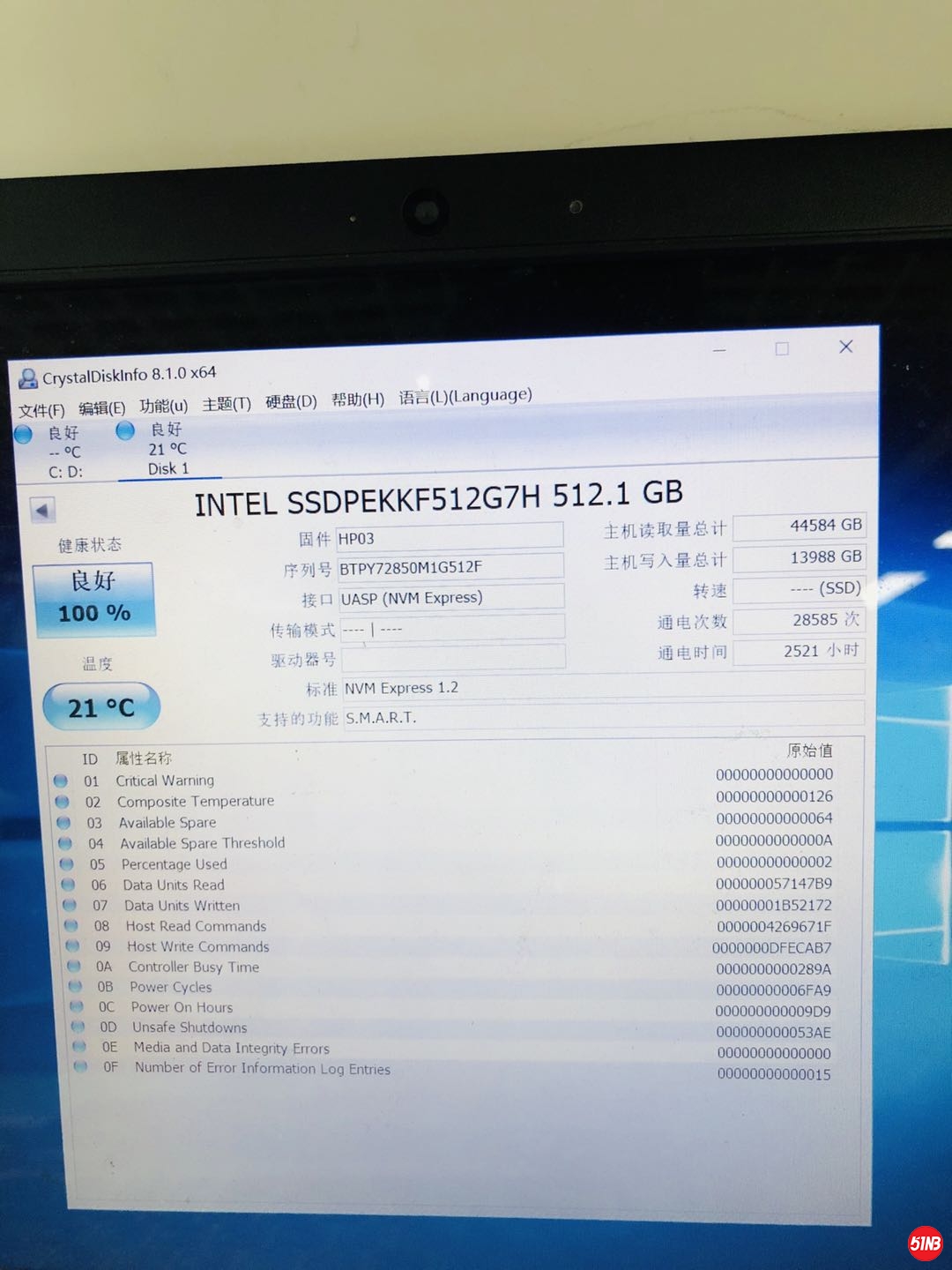Click the rotation rate ---- (SSD) field

coord(800,588)
